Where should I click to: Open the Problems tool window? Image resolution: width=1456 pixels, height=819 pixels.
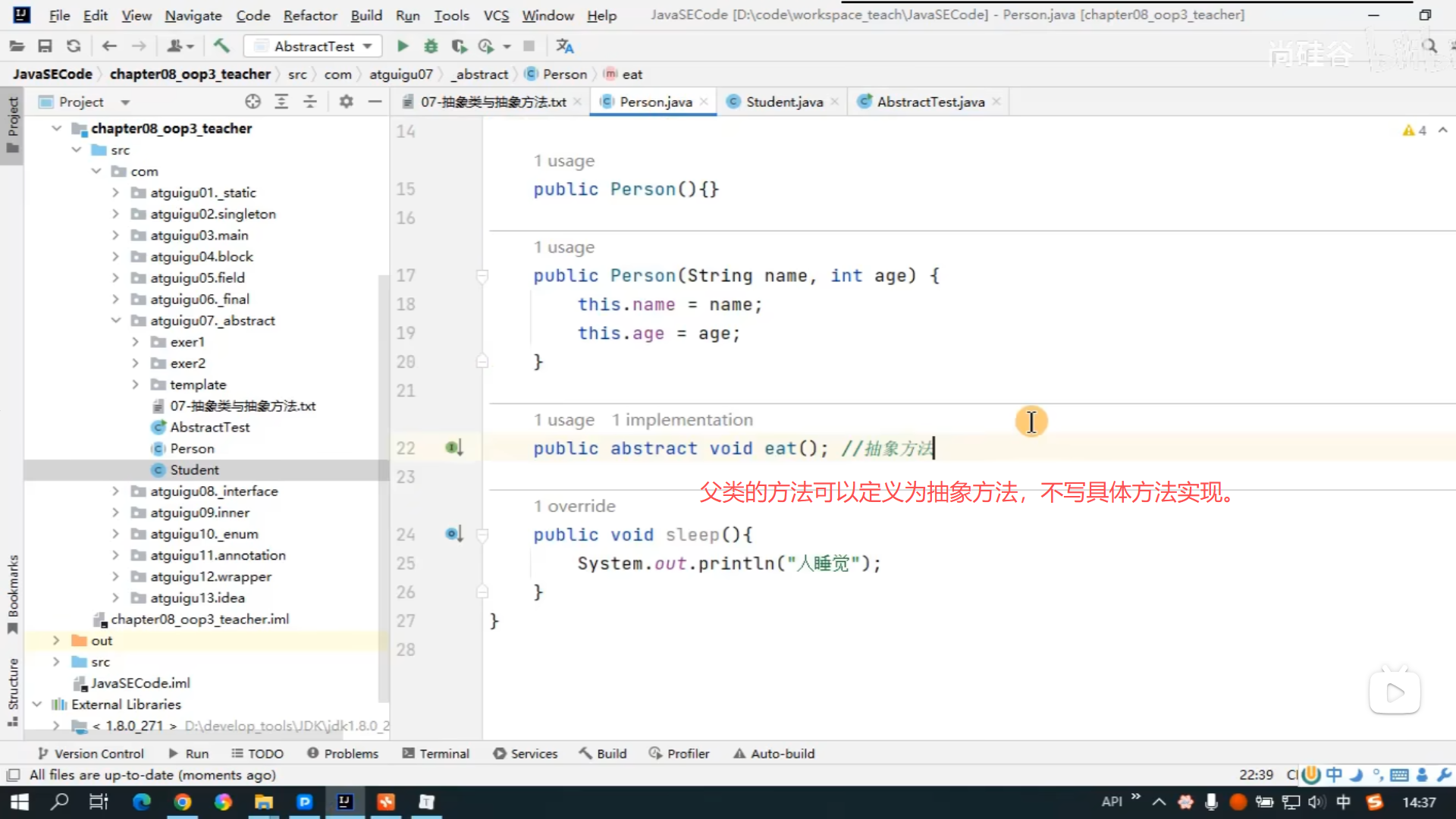pos(343,754)
